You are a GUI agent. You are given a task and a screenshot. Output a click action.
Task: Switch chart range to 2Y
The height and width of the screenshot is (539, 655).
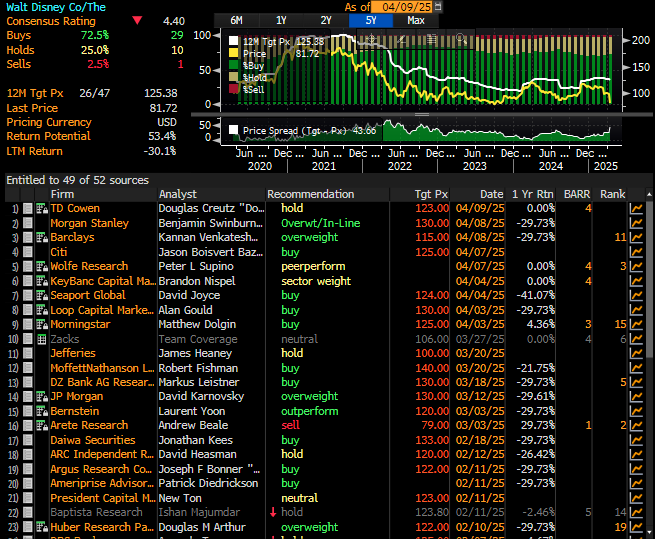tap(326, 20)
